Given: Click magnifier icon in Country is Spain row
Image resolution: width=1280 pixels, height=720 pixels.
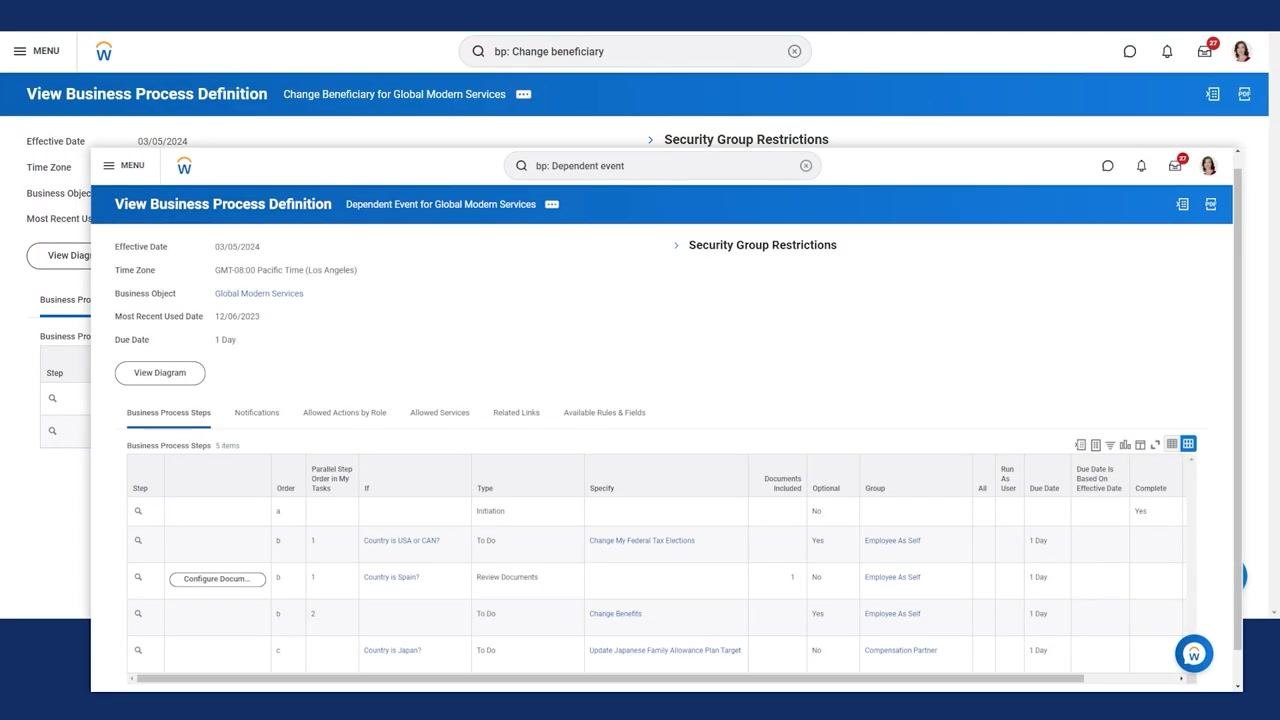Looking at the screenshot, I should point(139,578).
